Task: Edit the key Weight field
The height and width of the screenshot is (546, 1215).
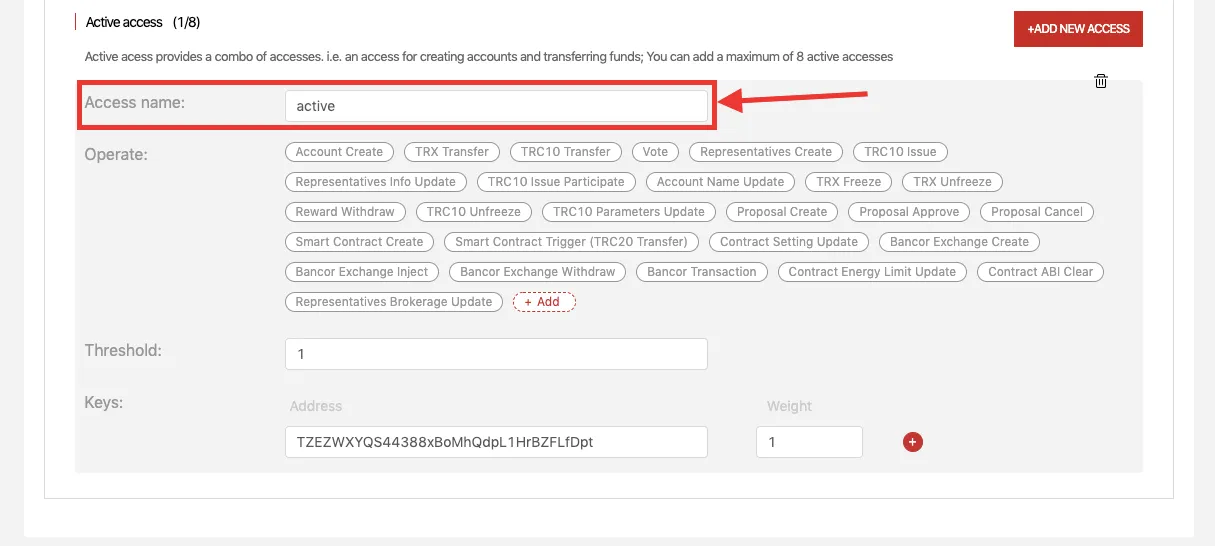Action: [809, 442]
